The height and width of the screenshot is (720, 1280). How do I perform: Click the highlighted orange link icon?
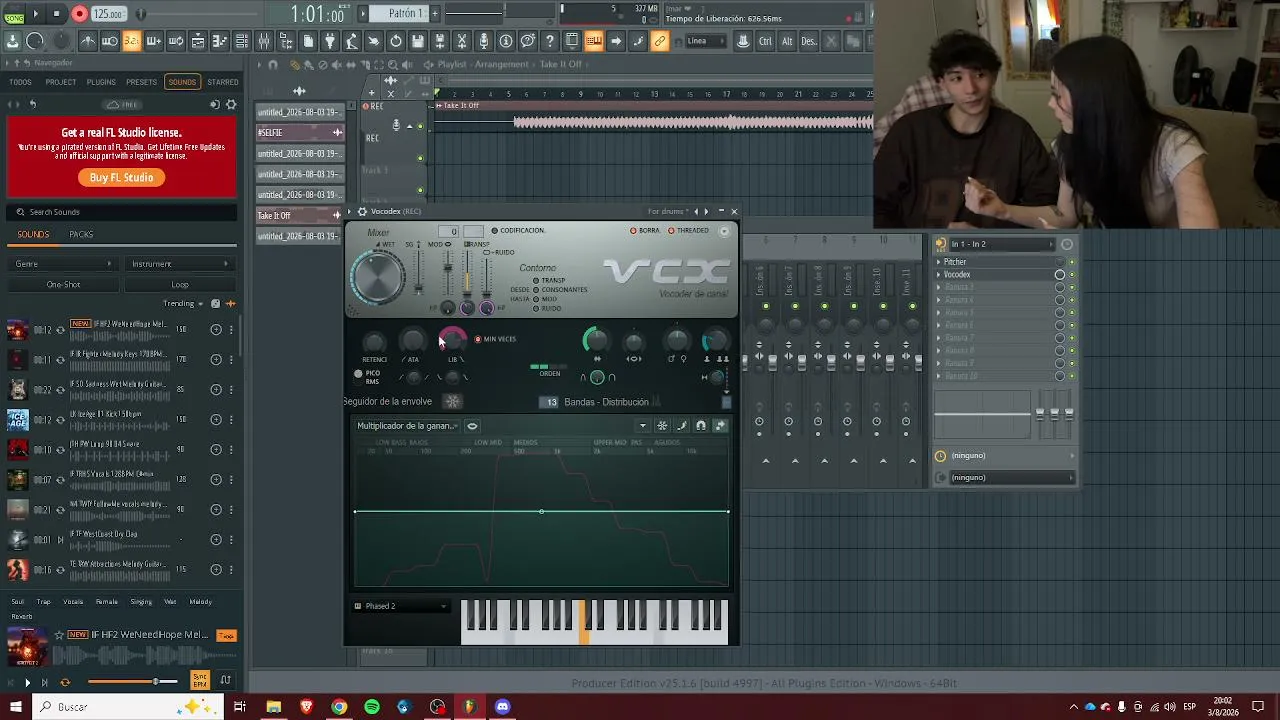coord(660,41)
